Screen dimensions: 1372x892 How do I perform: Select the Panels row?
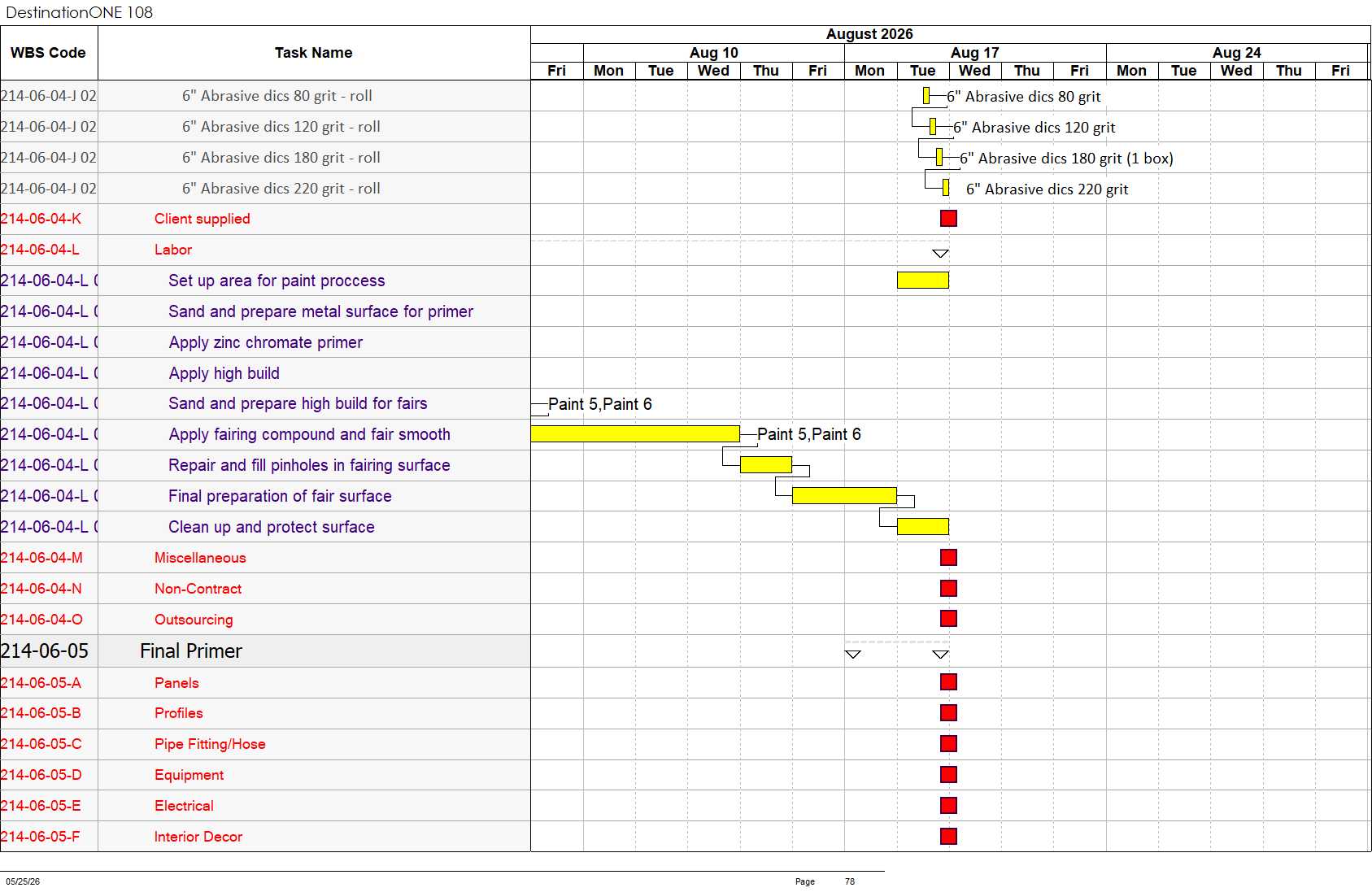click(x=265, y=683)
